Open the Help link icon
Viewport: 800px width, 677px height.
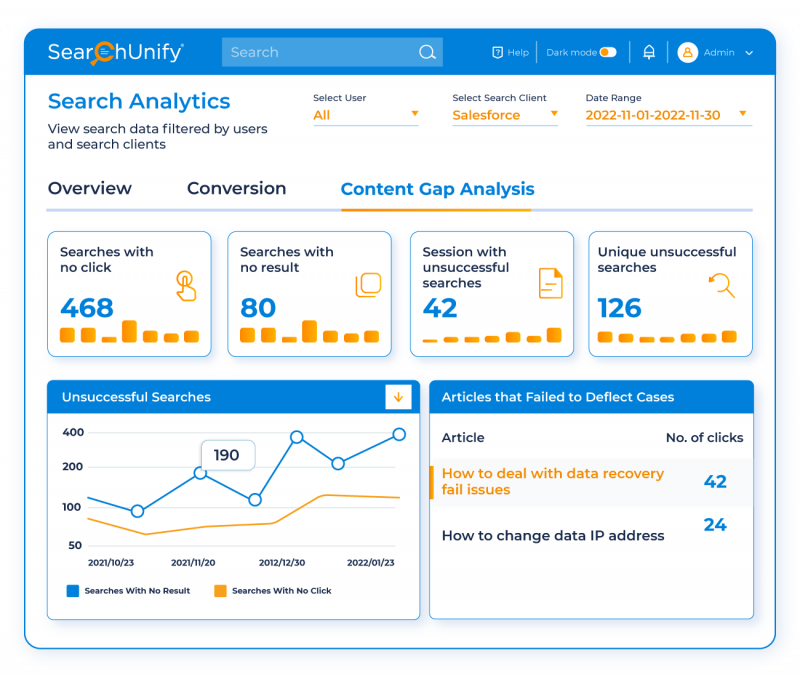(497, 53)
